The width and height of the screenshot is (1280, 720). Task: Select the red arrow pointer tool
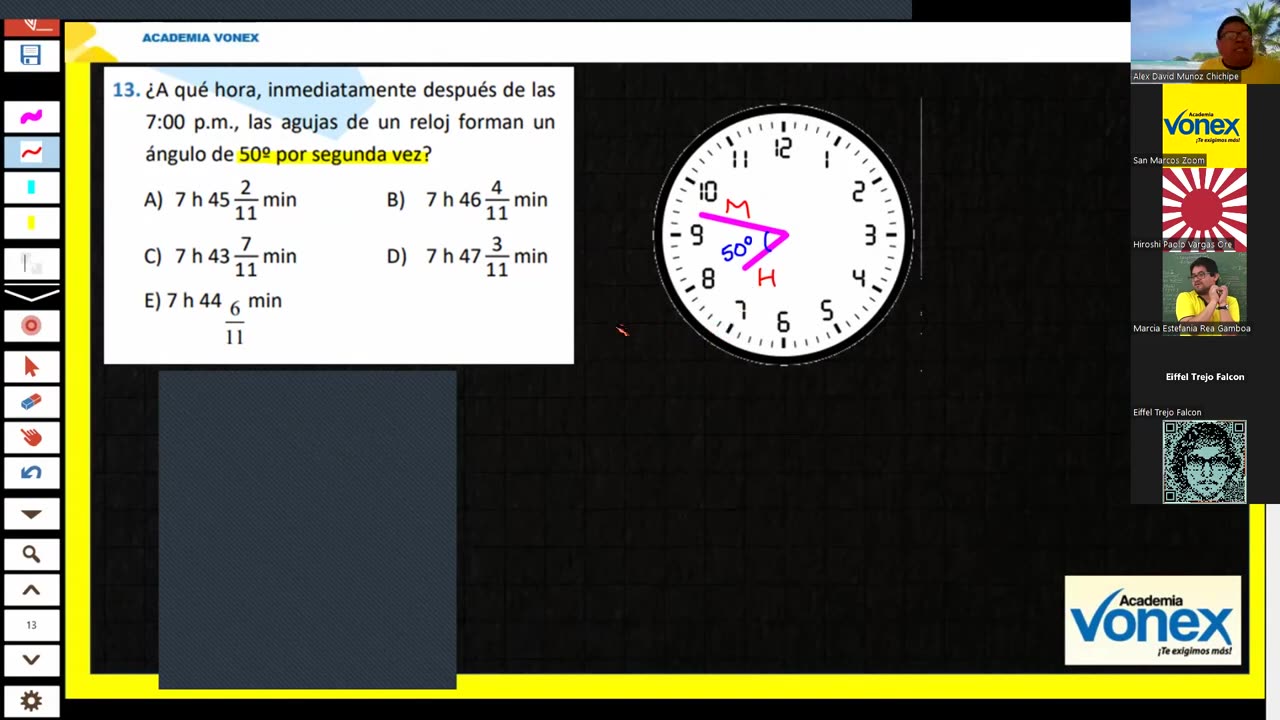click(31, 367)
